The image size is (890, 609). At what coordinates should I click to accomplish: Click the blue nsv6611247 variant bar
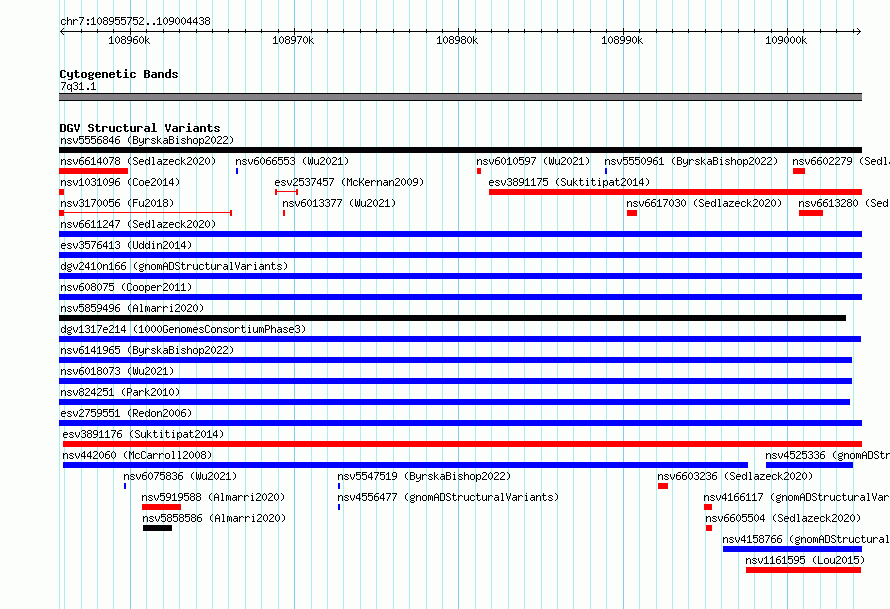460,234
